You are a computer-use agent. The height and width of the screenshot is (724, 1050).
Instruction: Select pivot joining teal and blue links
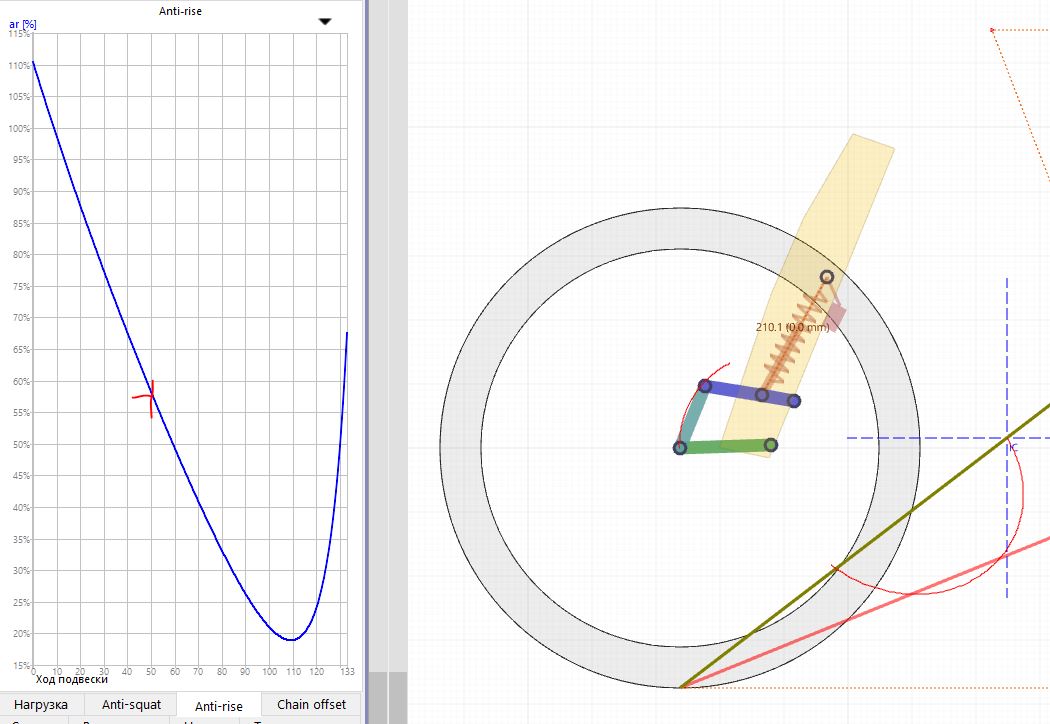[x=705, y=386]
